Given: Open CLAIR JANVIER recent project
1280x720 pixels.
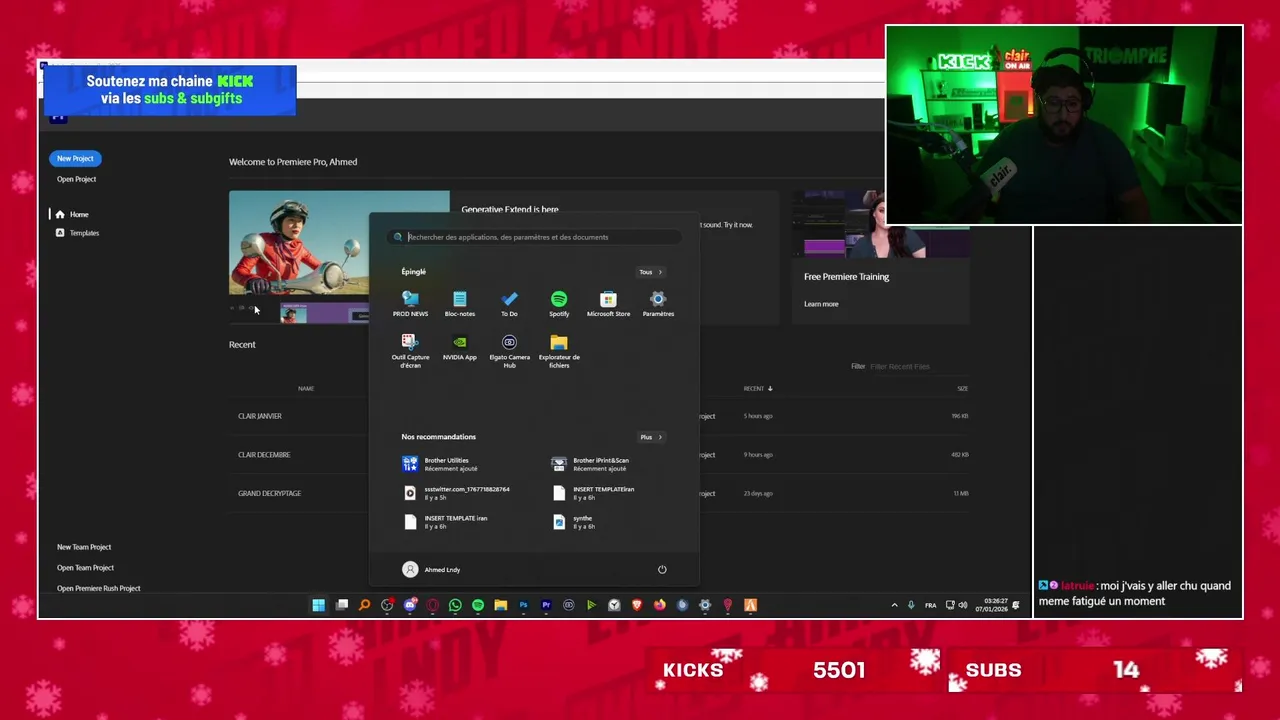Looking at the screenshot, I should pyautogui.click(x=260, y=416).
